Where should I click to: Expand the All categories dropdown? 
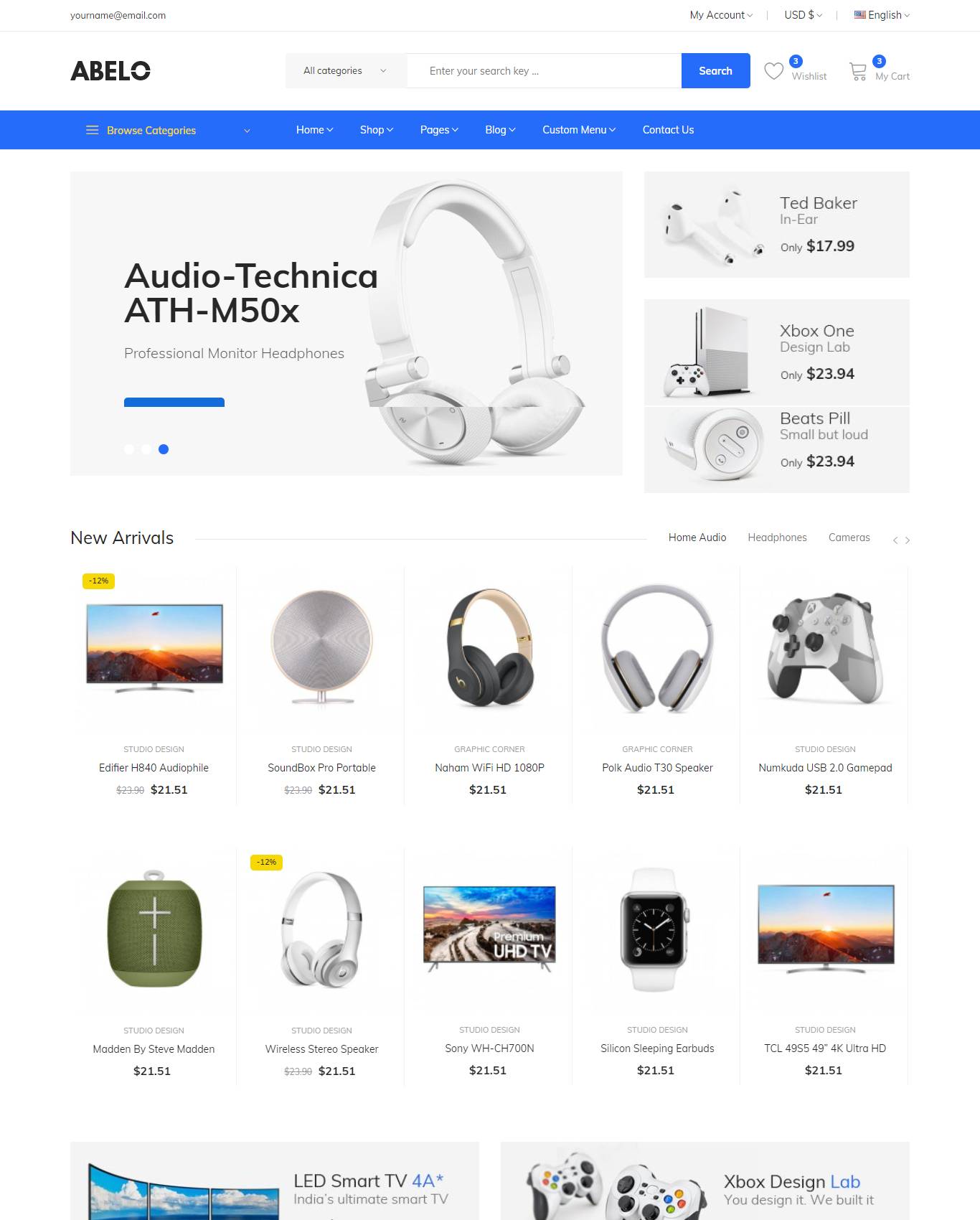pyautogui.click(x=346, y=71)
